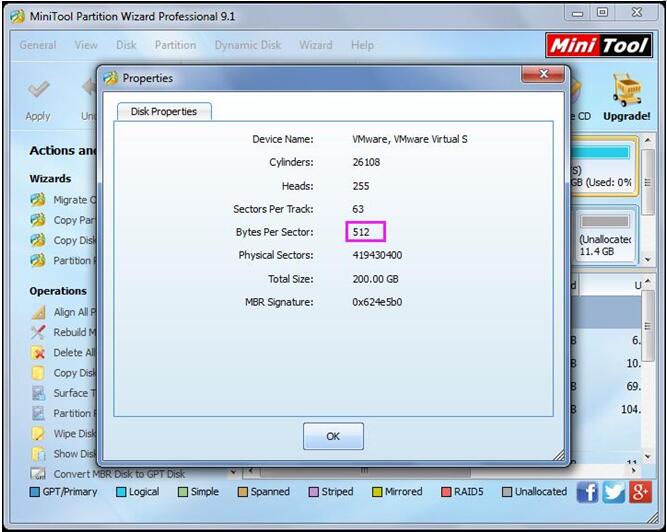Screen dimensions: 667x532
Task: Click Convert MBR Disk to GPT Disk icon
Action: point(38,473)
